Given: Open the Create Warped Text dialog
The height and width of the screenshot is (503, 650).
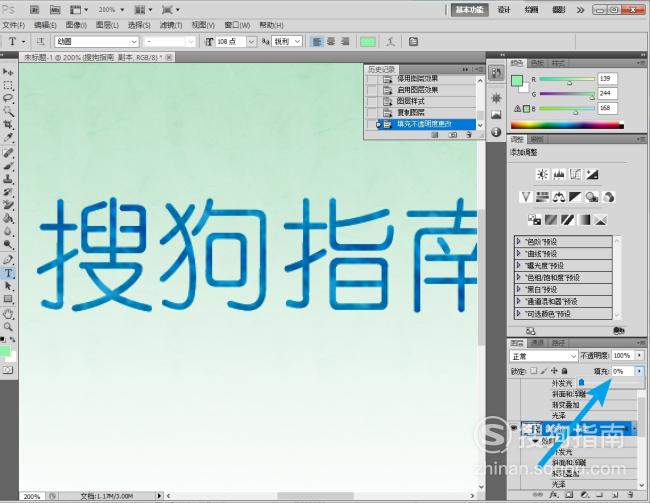Looking at the screenshot, I should click(x=390, y=41).
